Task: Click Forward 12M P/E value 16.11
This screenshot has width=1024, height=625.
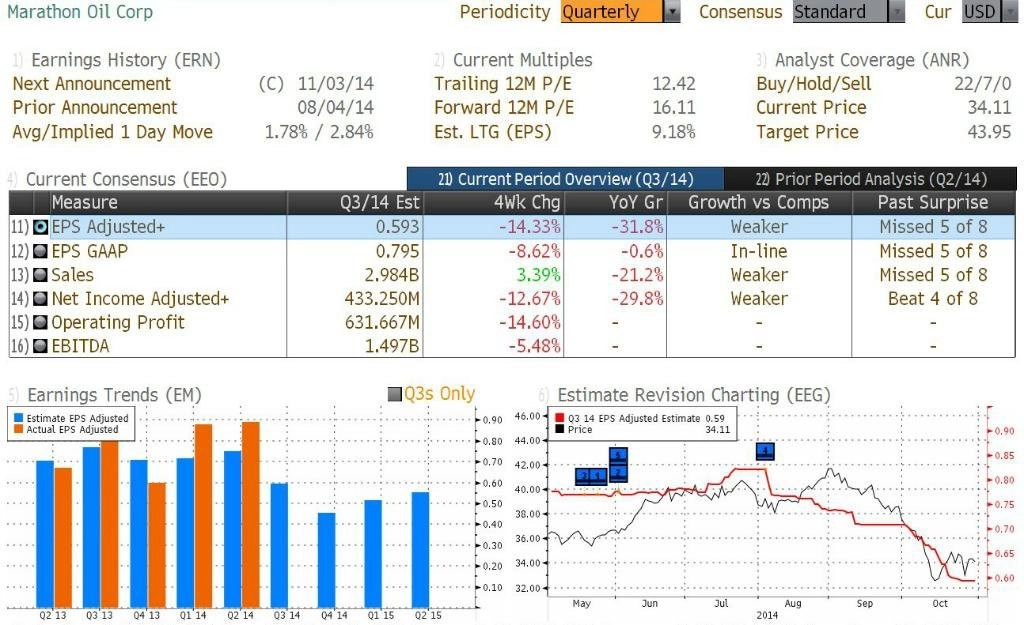Action: 674,108
